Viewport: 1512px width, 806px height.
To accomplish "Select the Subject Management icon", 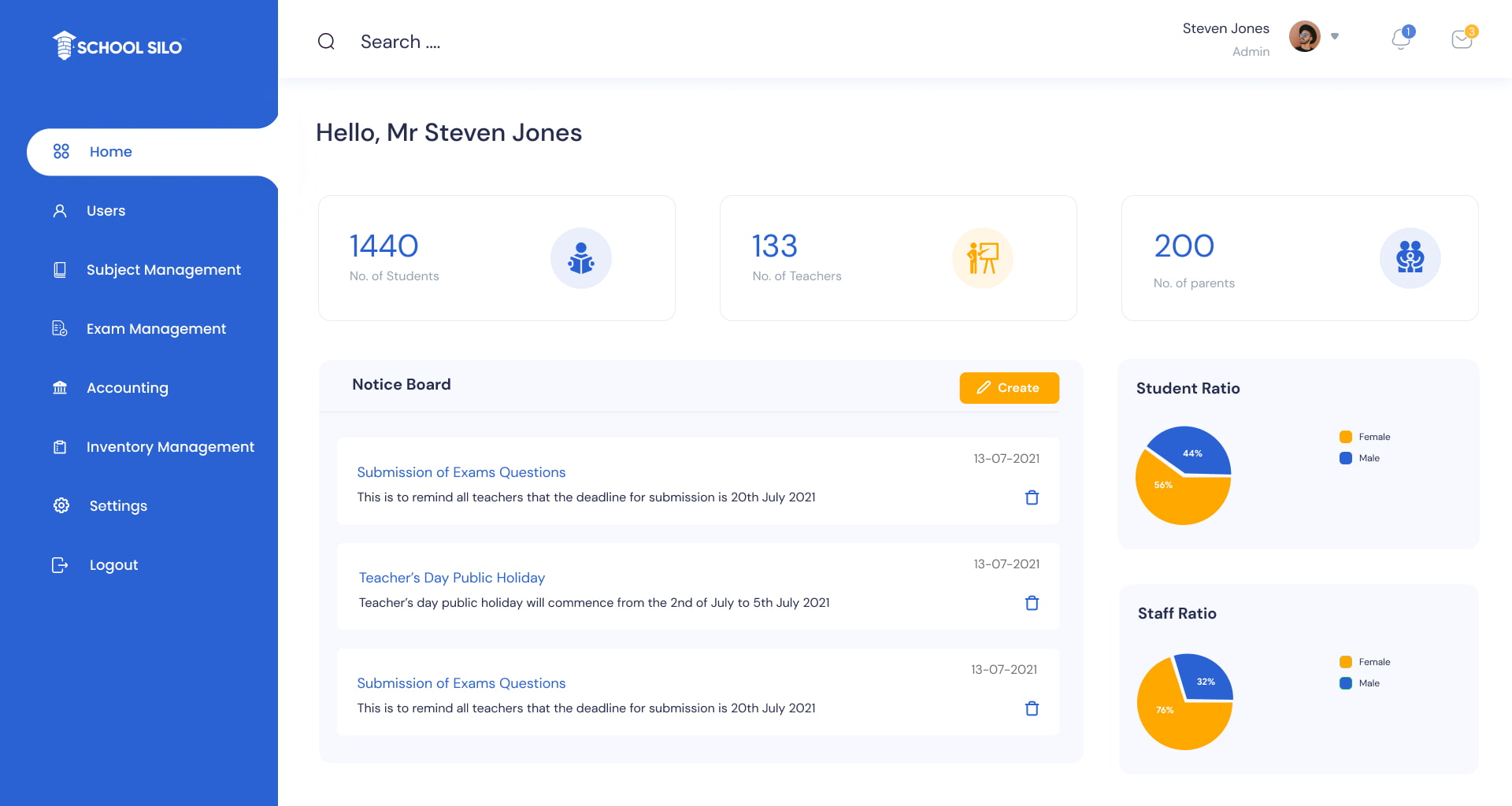I will click(61, 269).
